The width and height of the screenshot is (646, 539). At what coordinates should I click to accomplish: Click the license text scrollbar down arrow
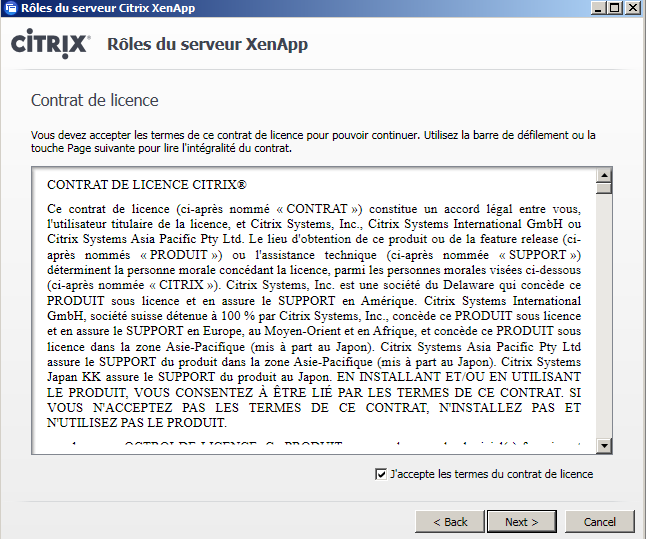click(604, 445)
